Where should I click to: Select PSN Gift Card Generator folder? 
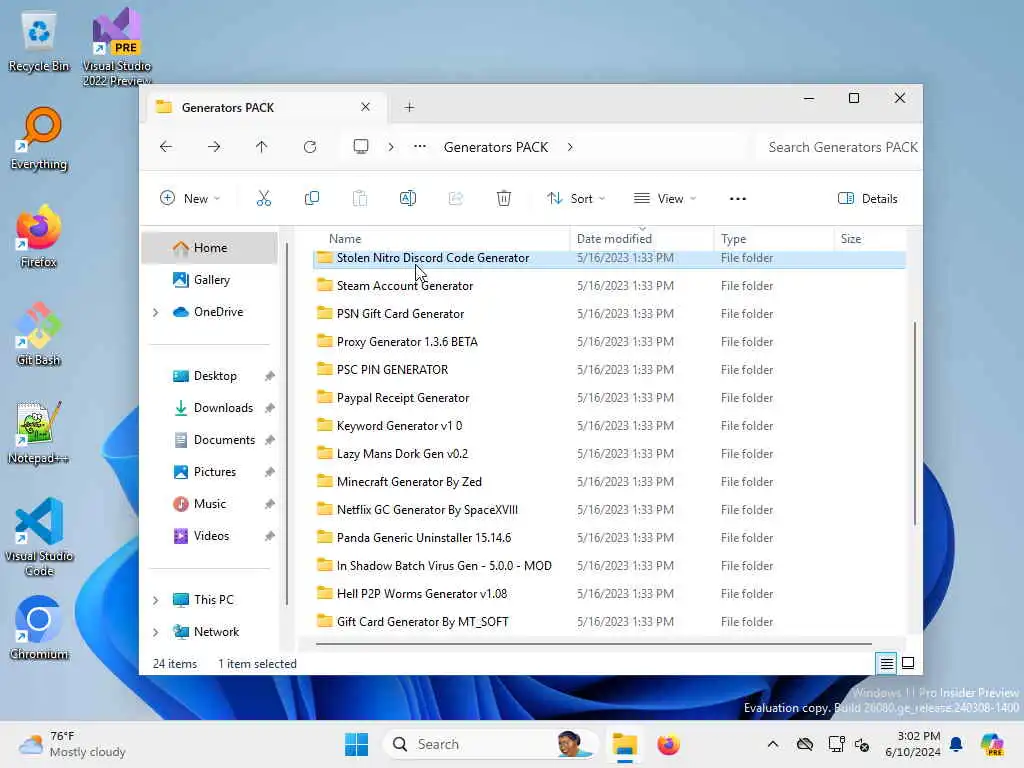coord(609,314)
